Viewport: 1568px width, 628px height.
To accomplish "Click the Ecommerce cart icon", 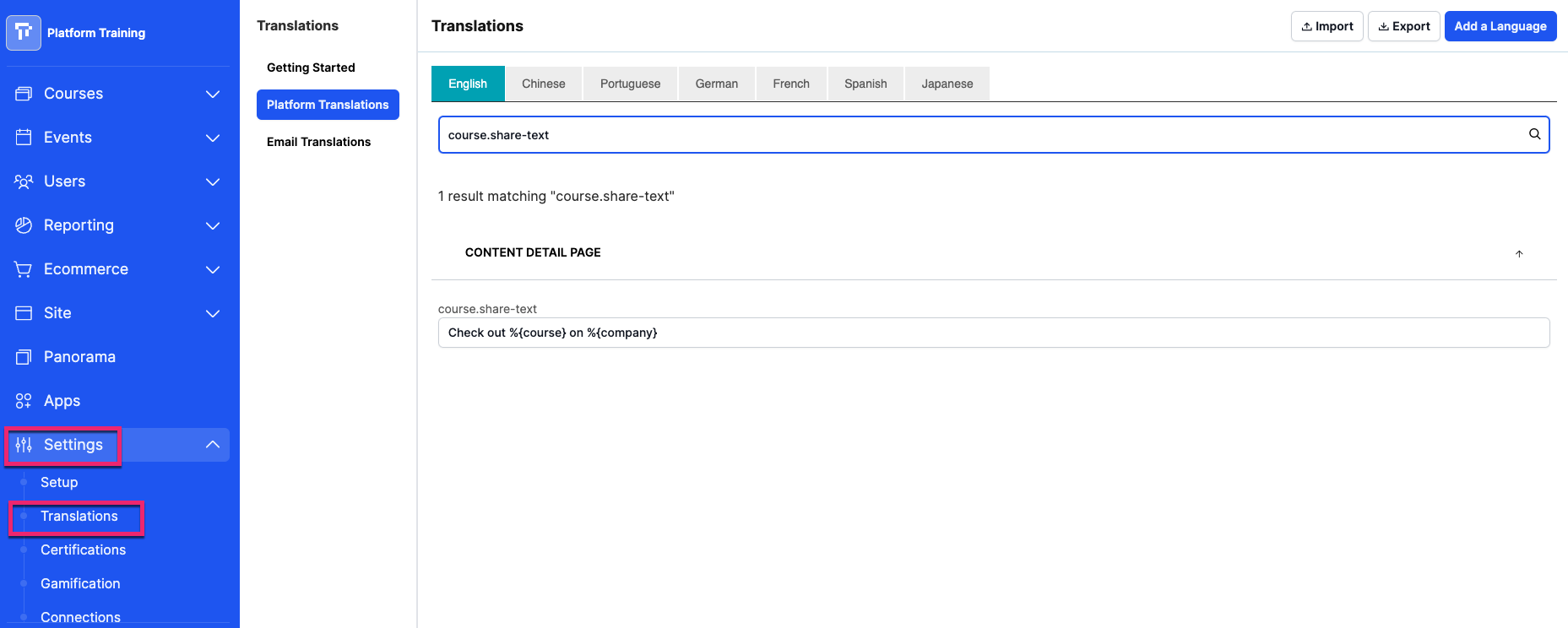I will (x=24, y=269).
